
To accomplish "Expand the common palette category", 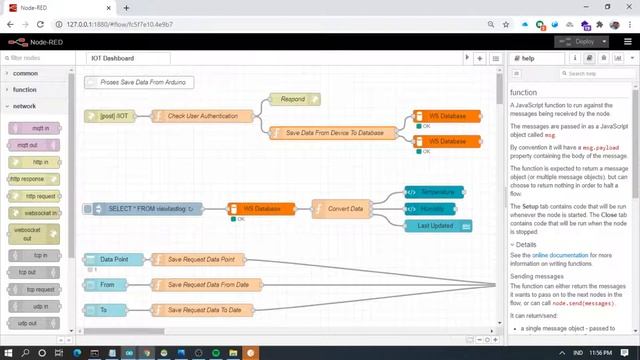I will tap(35, 73).
